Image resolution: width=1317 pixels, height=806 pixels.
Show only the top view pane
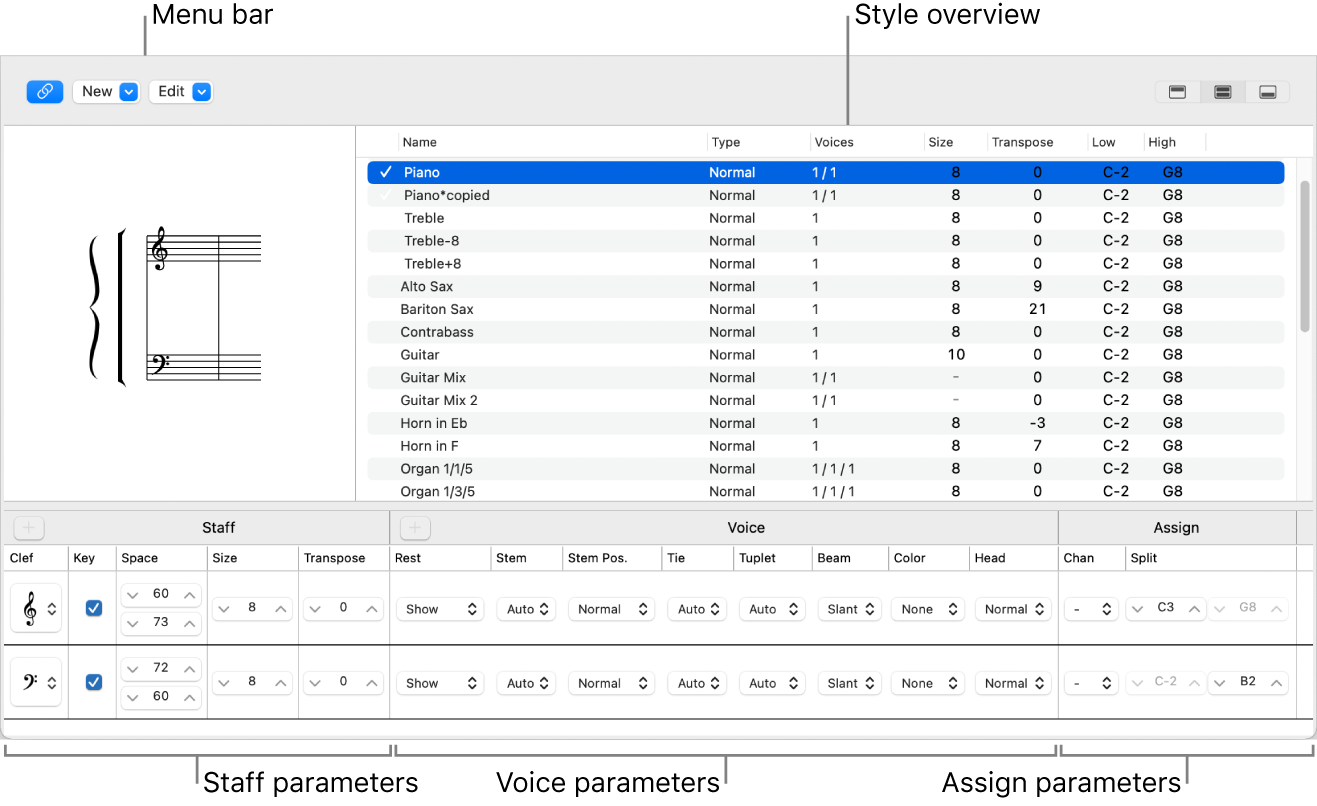coord(1178,92)
